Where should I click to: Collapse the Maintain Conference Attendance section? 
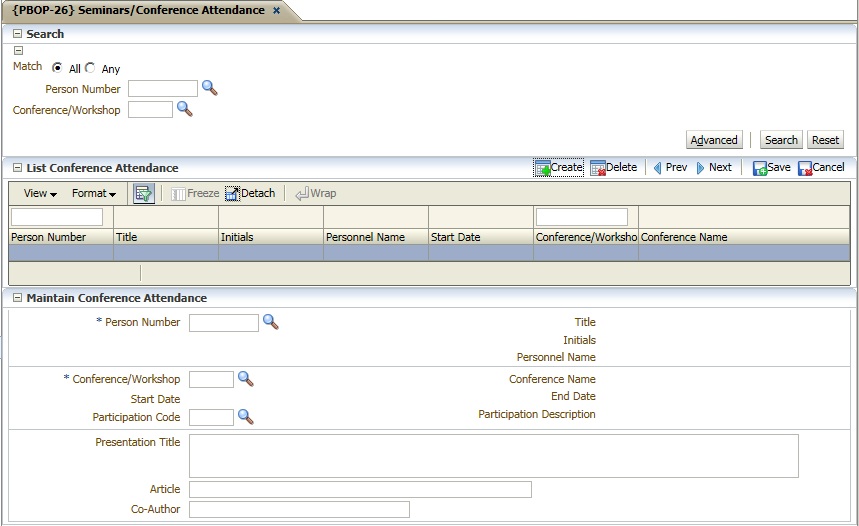point(17,298)
